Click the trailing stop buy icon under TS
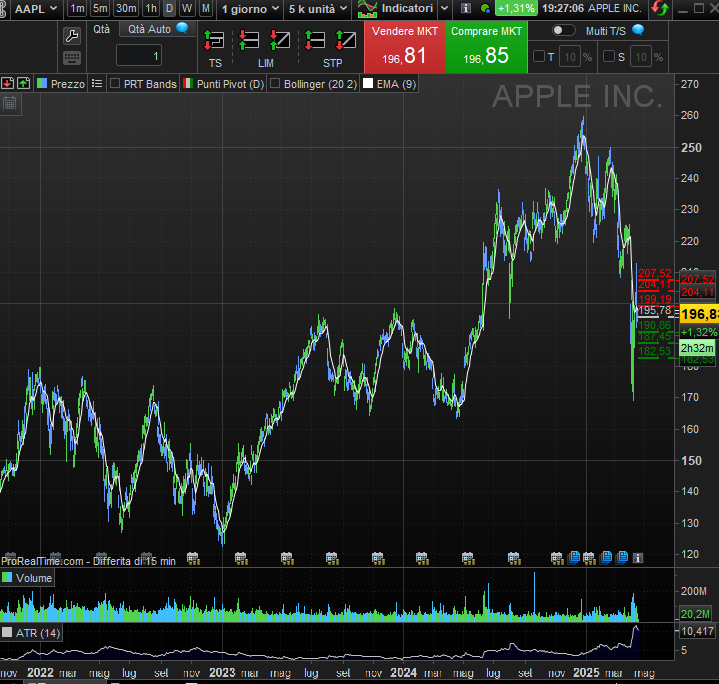Screen dimensions: 719x684 214,41
